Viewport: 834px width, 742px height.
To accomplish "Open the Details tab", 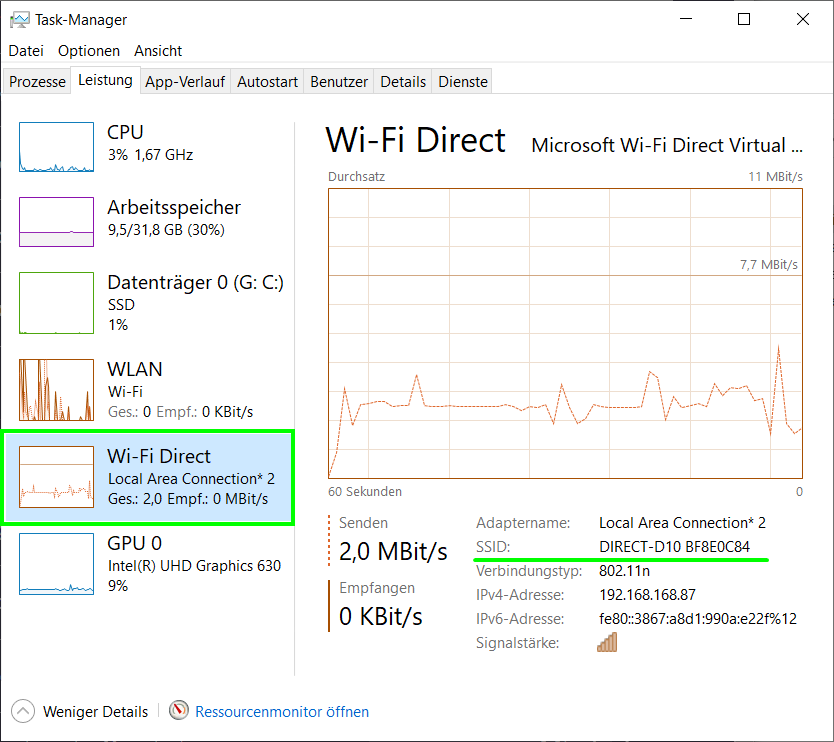I will [x=403, y=81].
